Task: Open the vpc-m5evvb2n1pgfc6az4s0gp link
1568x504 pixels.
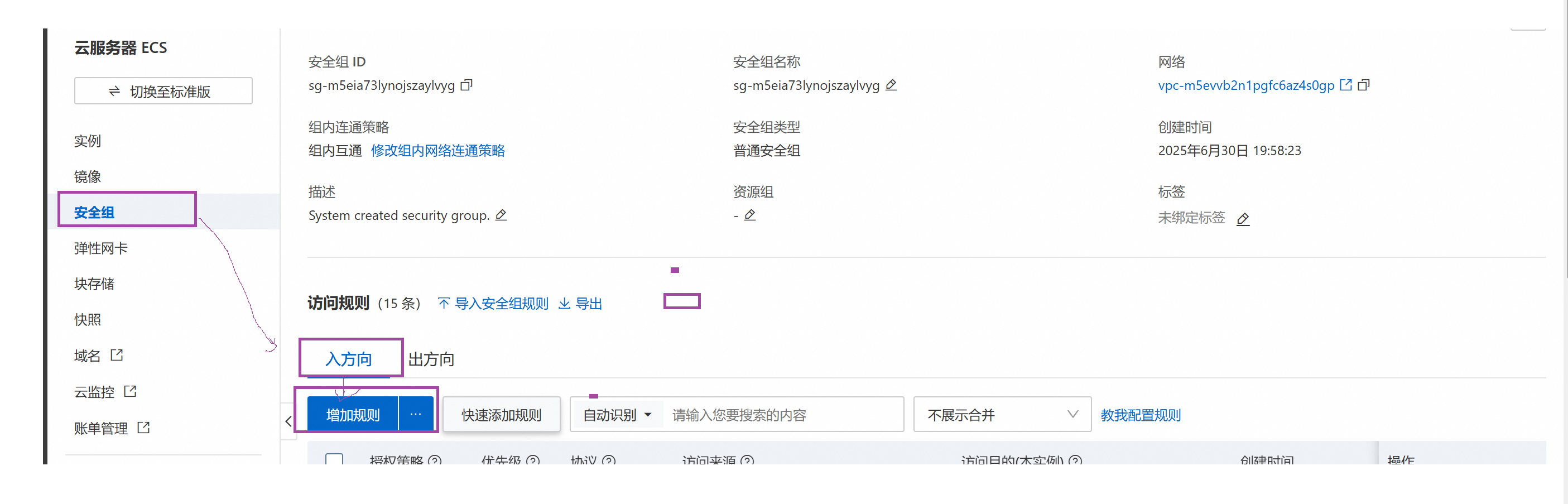Action: pyautogui.click(x=1246, y=85)
